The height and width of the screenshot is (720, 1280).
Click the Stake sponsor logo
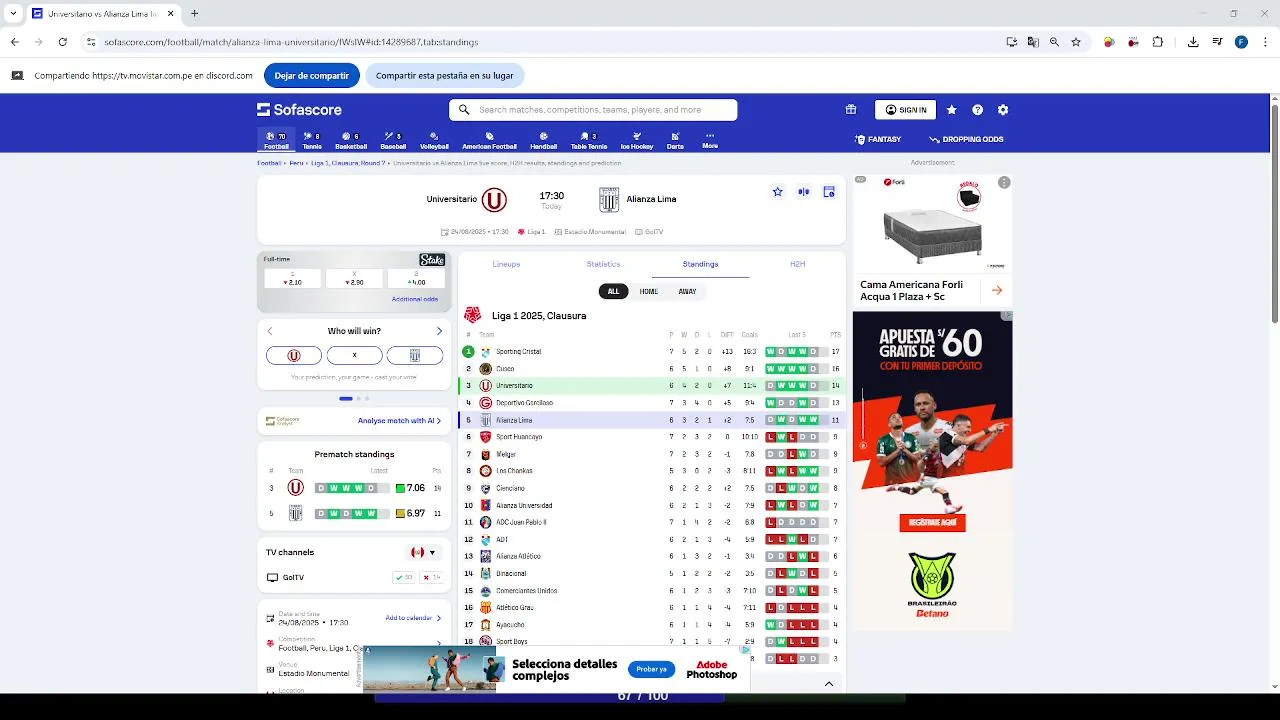pyautogui.click(x=432, y=260)
